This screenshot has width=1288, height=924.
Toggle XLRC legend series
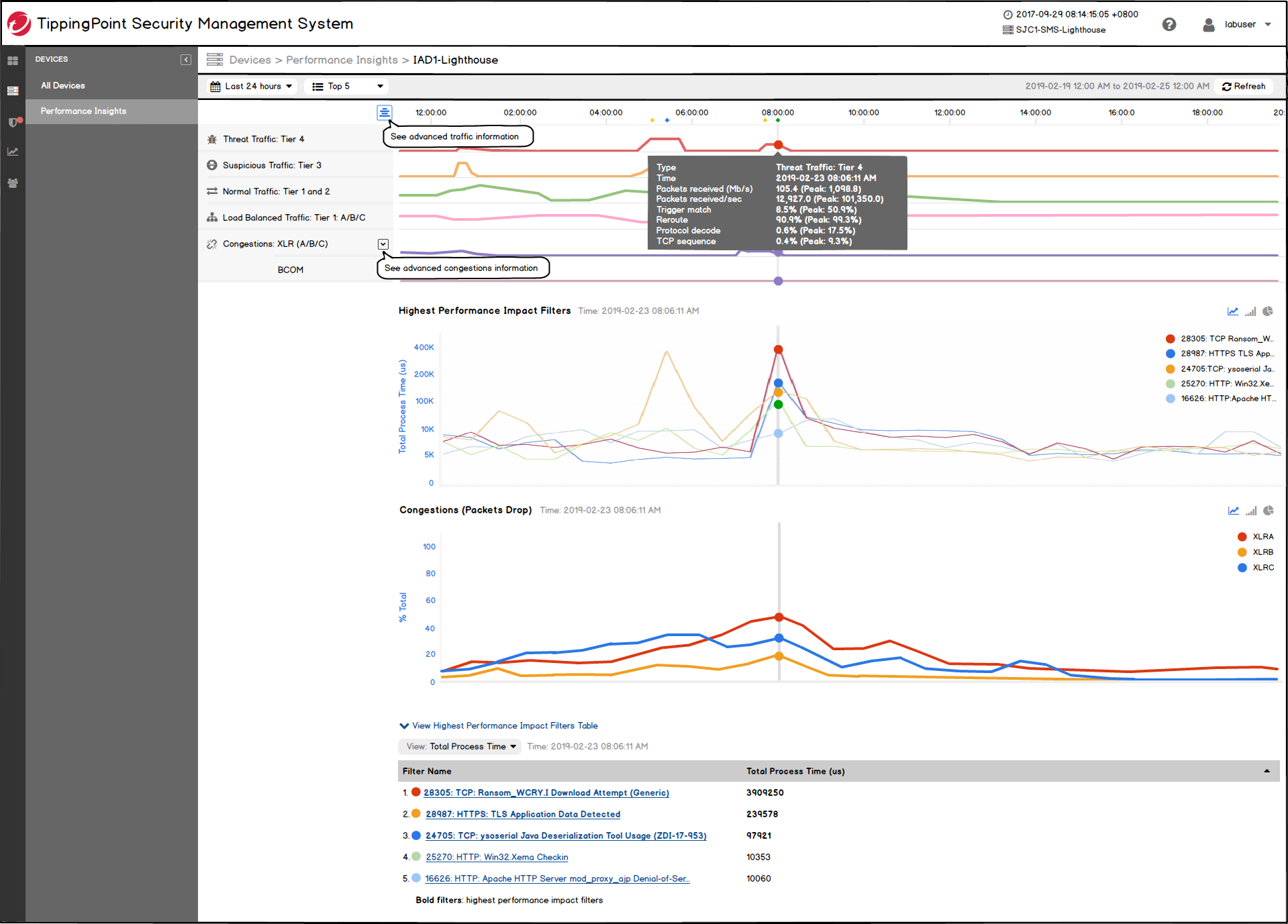pyautogui.click(x=1255, y=568)
